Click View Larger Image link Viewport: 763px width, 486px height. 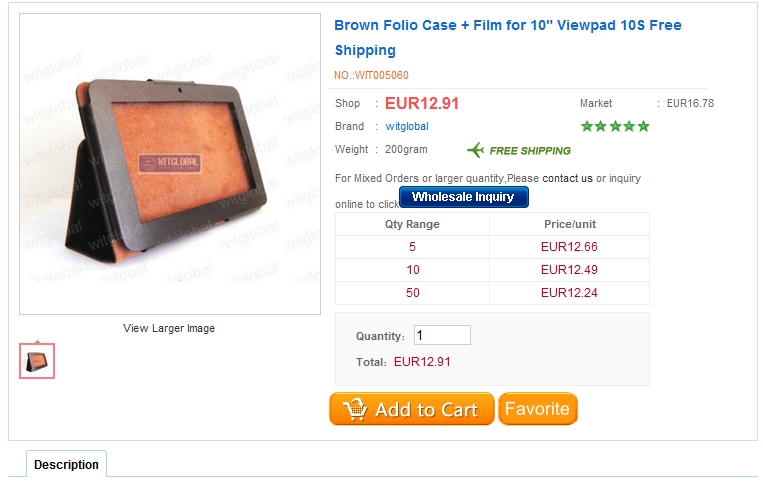[169, 328]
